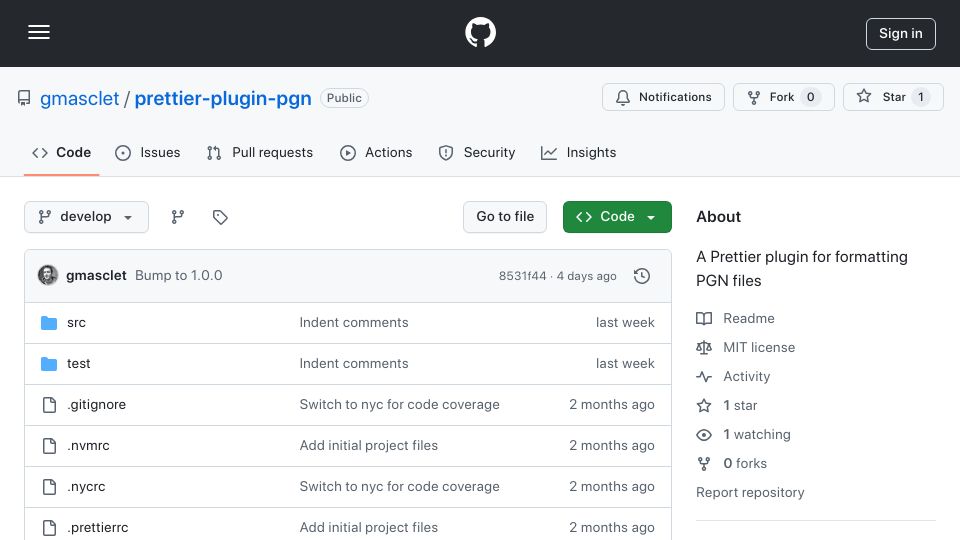Click the Notifications button
The width and height of the screenshot is (960, 540).
coord(663,97)
